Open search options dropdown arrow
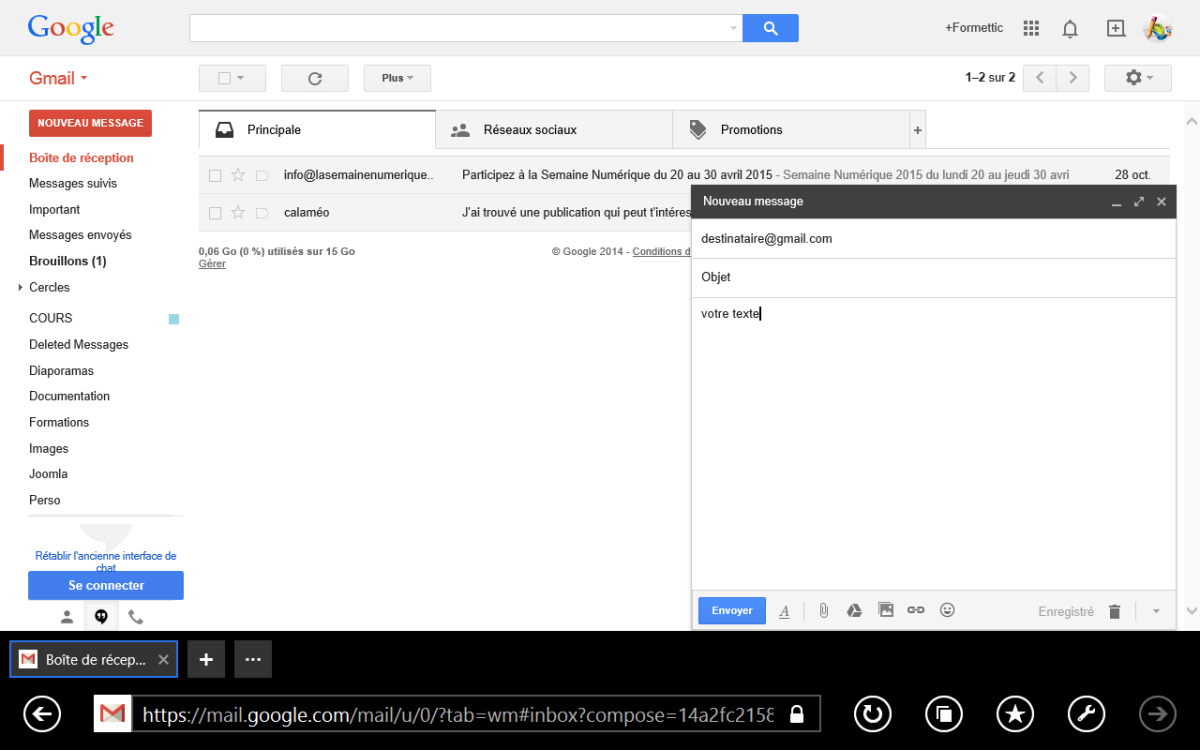Screen dimensions: 1200x750 [x=733, y=28]
